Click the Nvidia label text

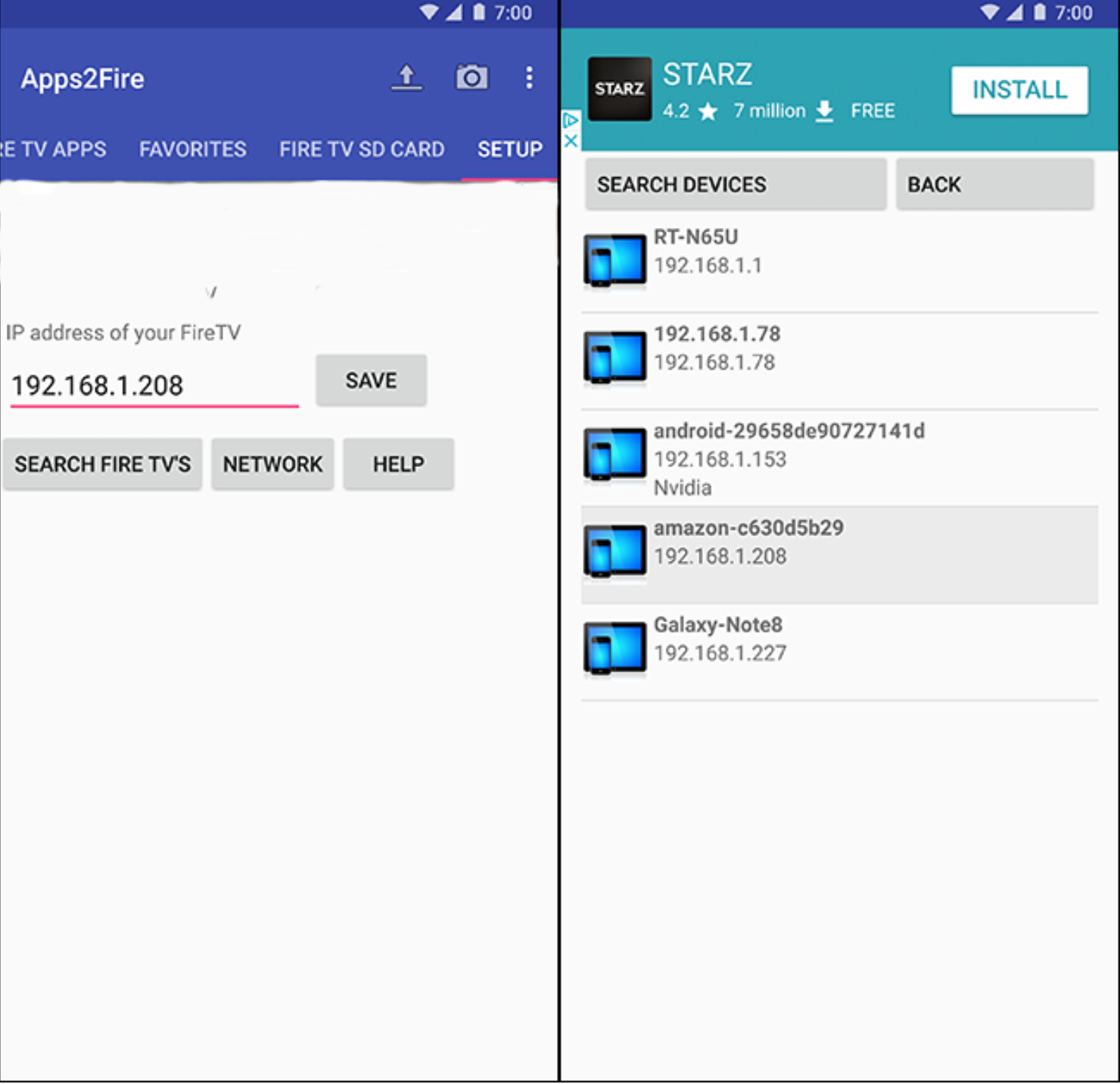click(683, 487)
